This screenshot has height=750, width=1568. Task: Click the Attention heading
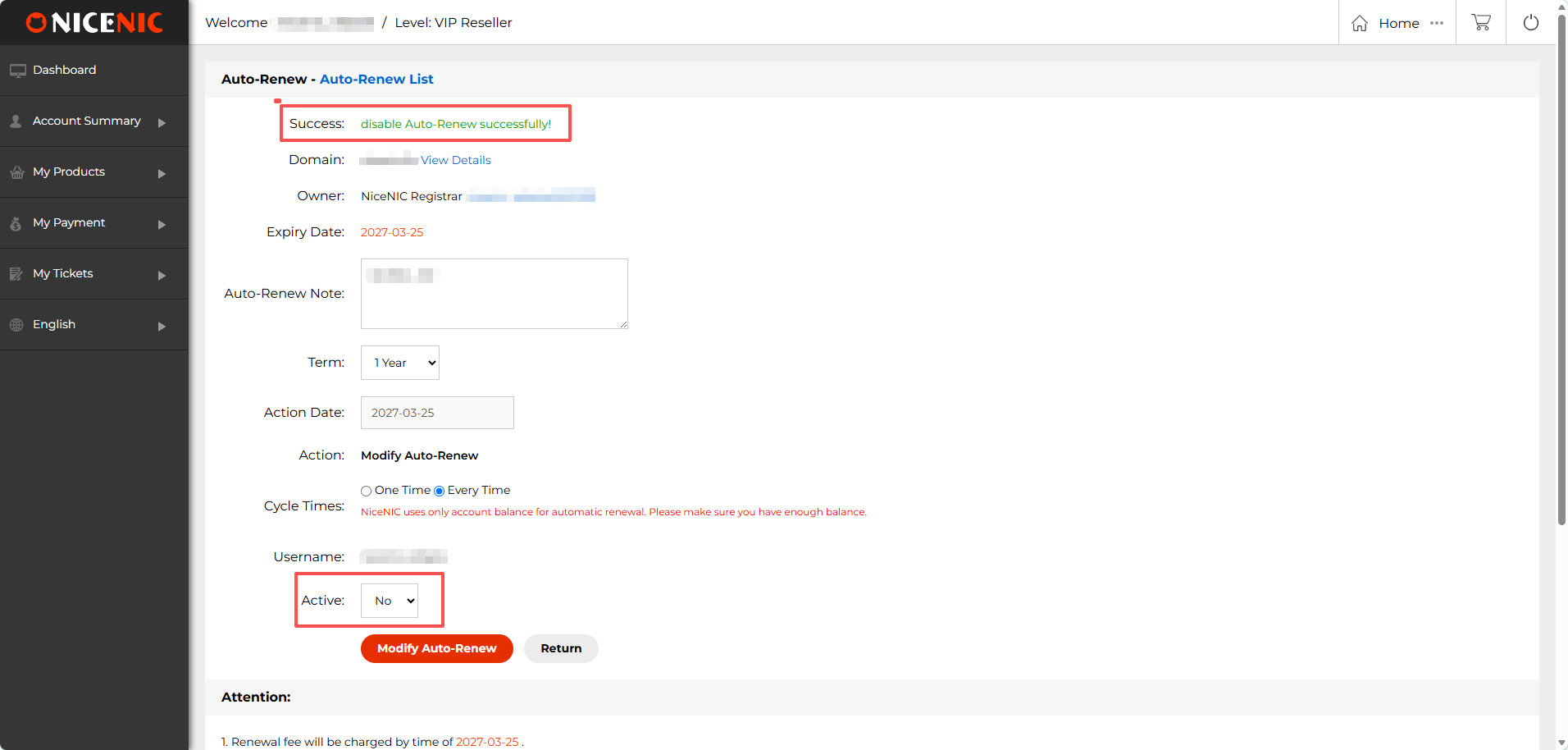click(256, 697)
